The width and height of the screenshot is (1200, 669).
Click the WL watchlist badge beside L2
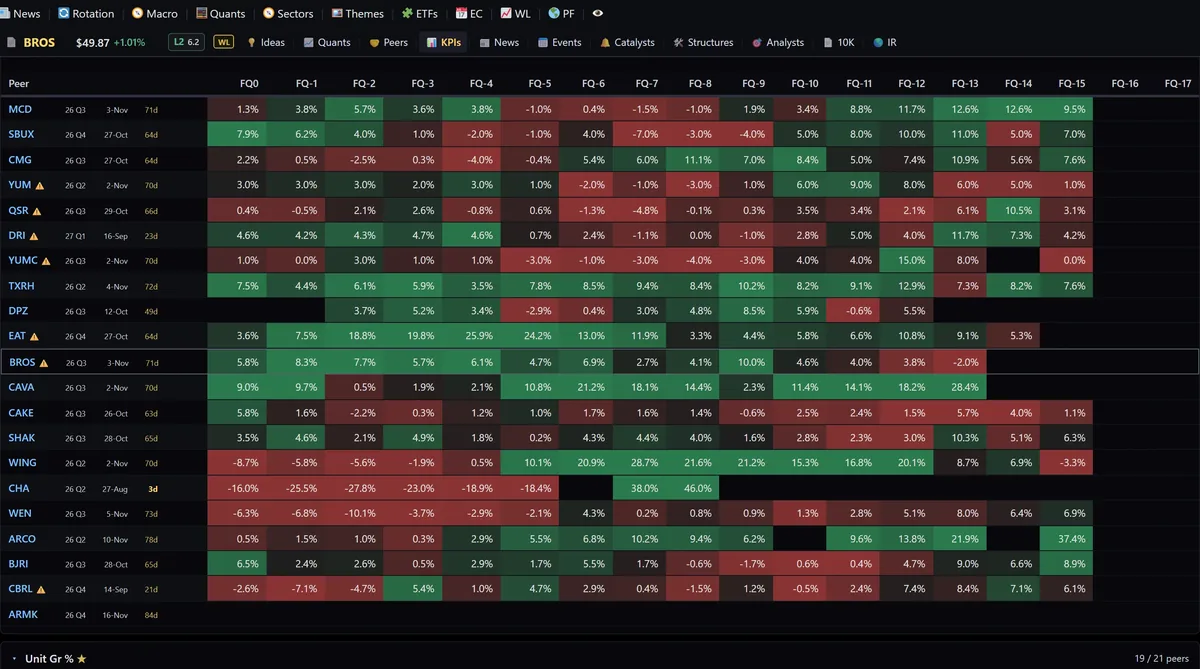pos(223,42)
